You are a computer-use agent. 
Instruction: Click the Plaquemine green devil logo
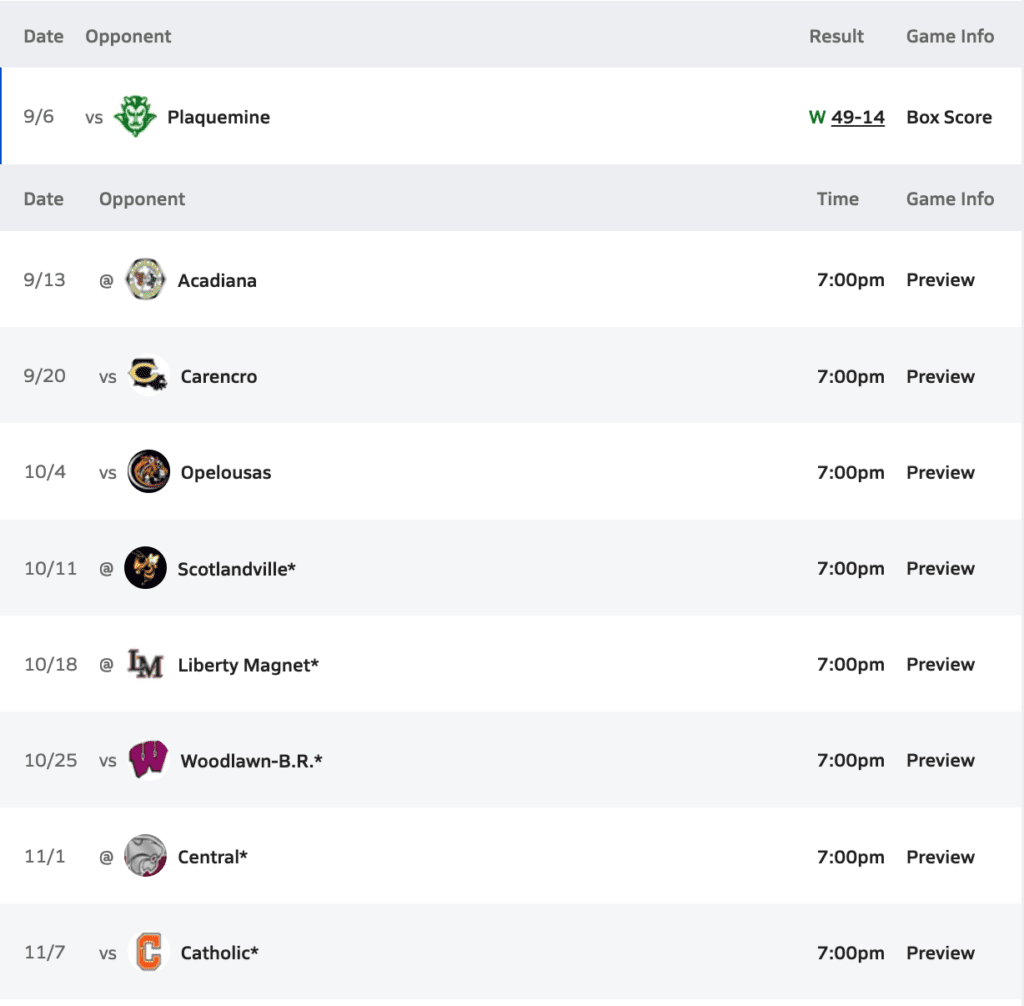135,116
